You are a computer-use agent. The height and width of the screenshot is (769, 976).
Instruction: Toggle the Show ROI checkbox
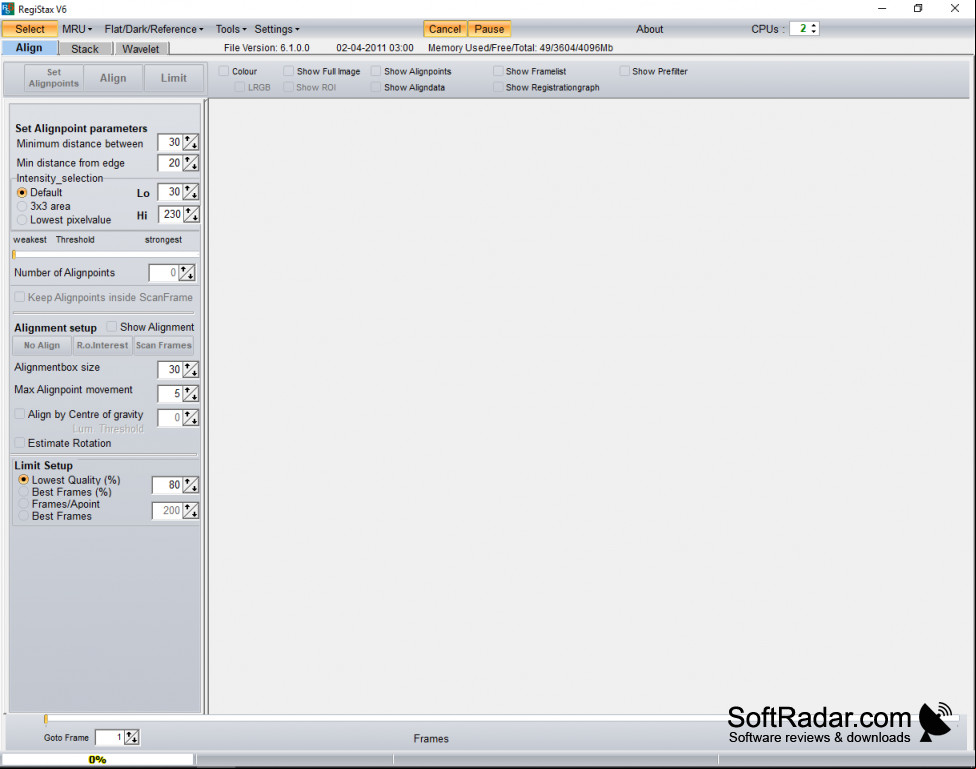point(288,87)
